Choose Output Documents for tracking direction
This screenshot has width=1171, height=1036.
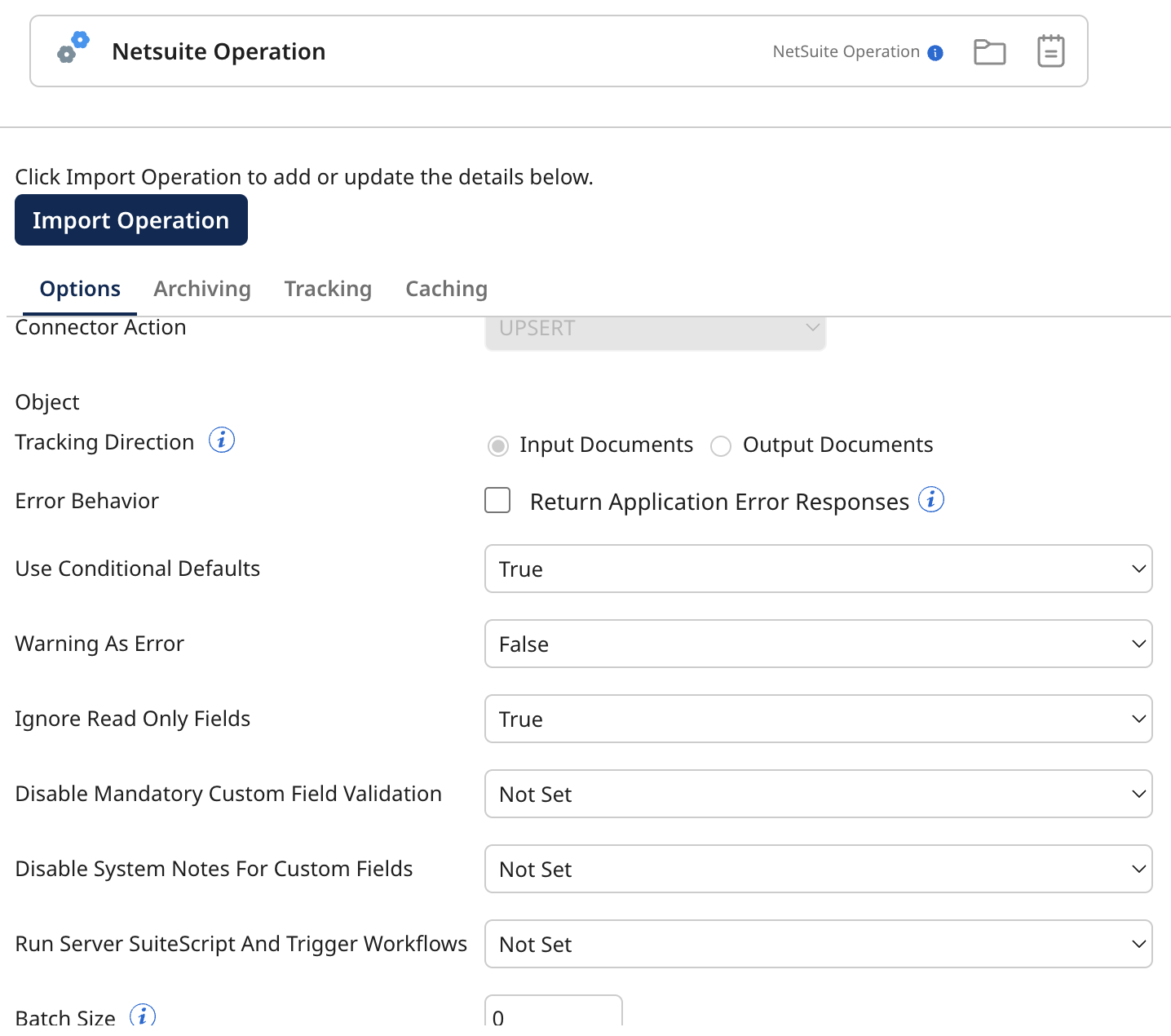[720, 445]
